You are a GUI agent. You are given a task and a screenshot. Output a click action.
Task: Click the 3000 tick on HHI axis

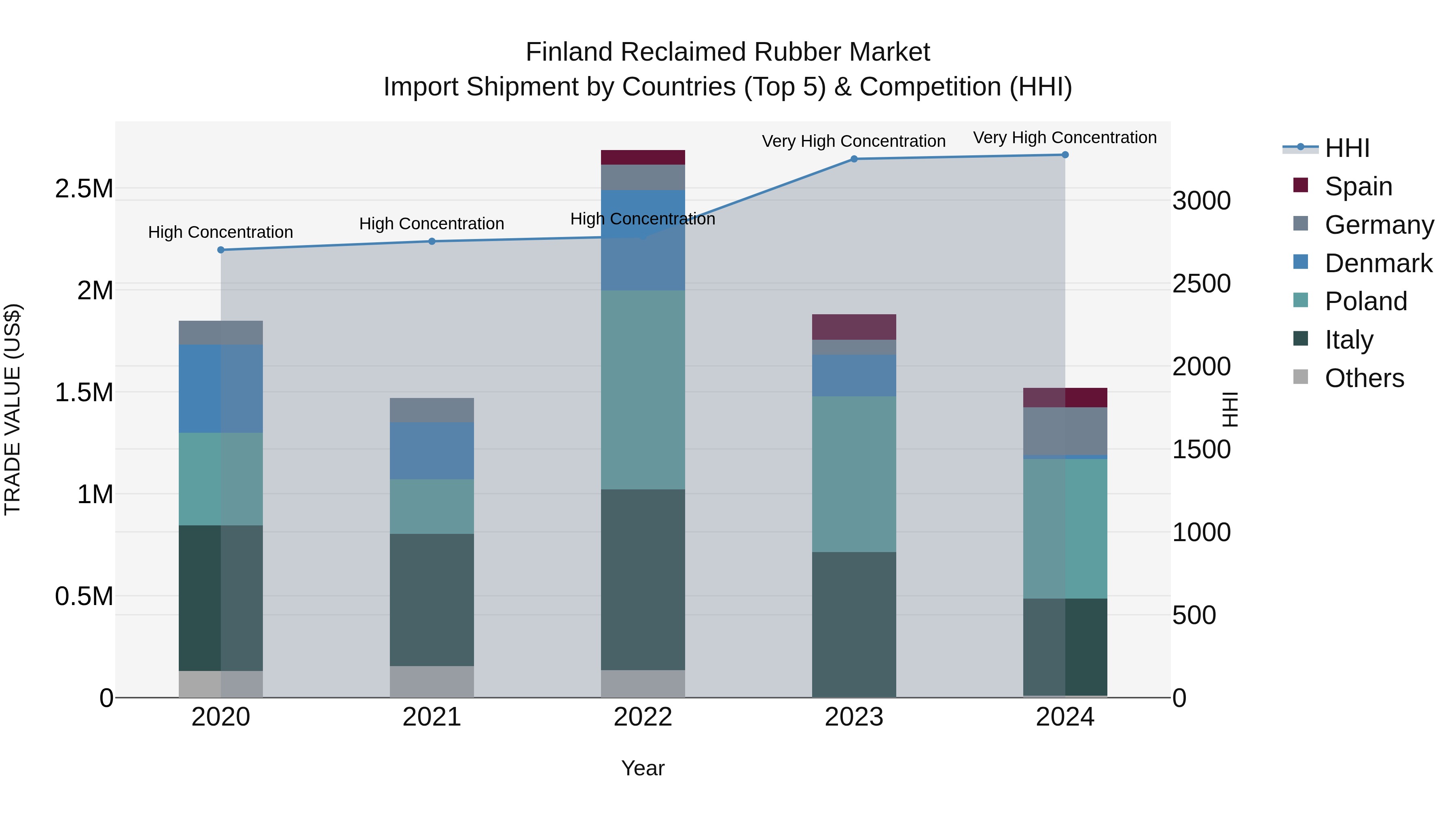pyautogui.click(x=1202, y=201)
